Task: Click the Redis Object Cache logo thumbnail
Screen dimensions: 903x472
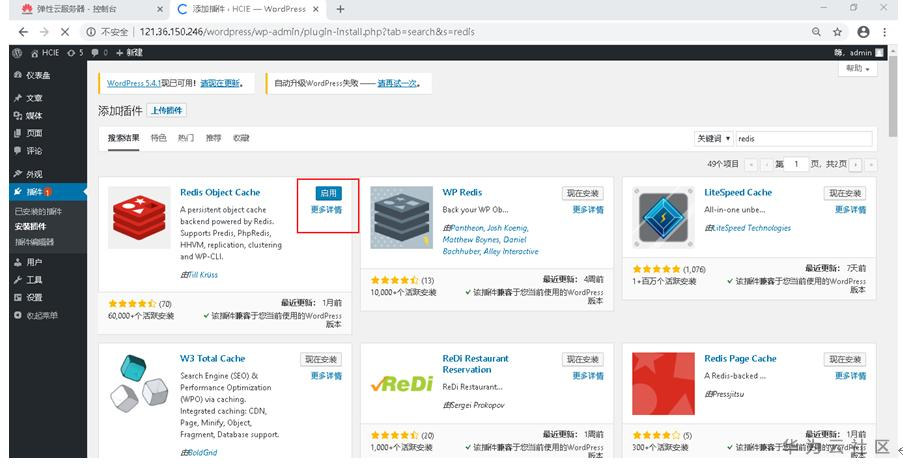Action: pos(139,218)
